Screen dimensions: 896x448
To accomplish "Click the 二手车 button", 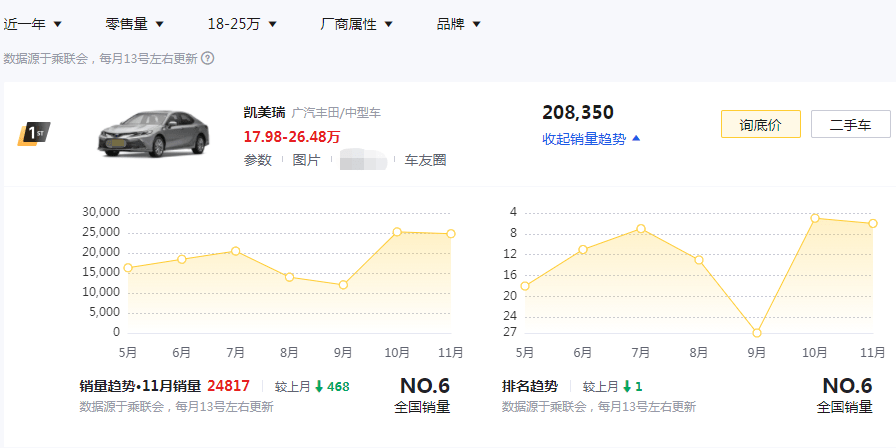I will (x=850, y=125).
